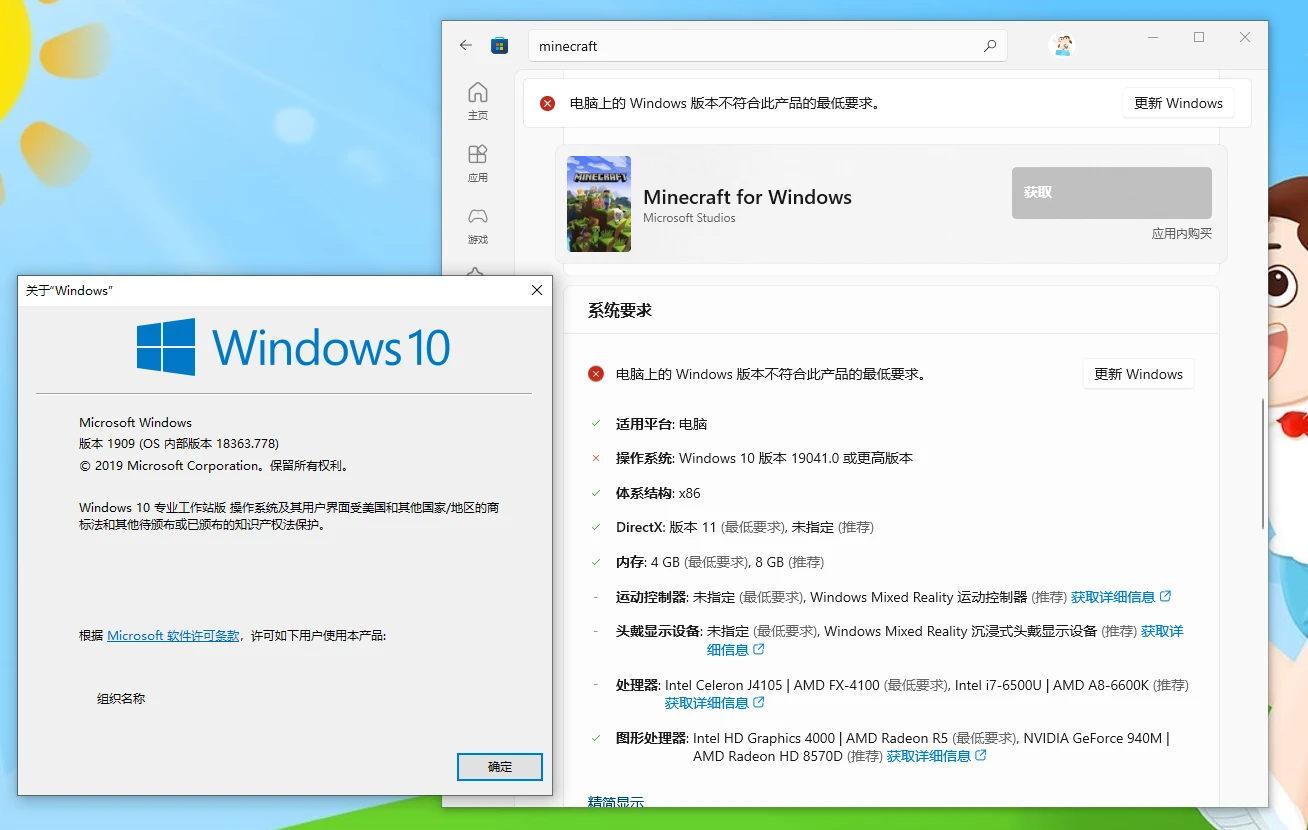Click 更新 Windows in system requirements section
This screenshot has width=1308, height=830.
pyautogui.click(x=1138, y=374)
